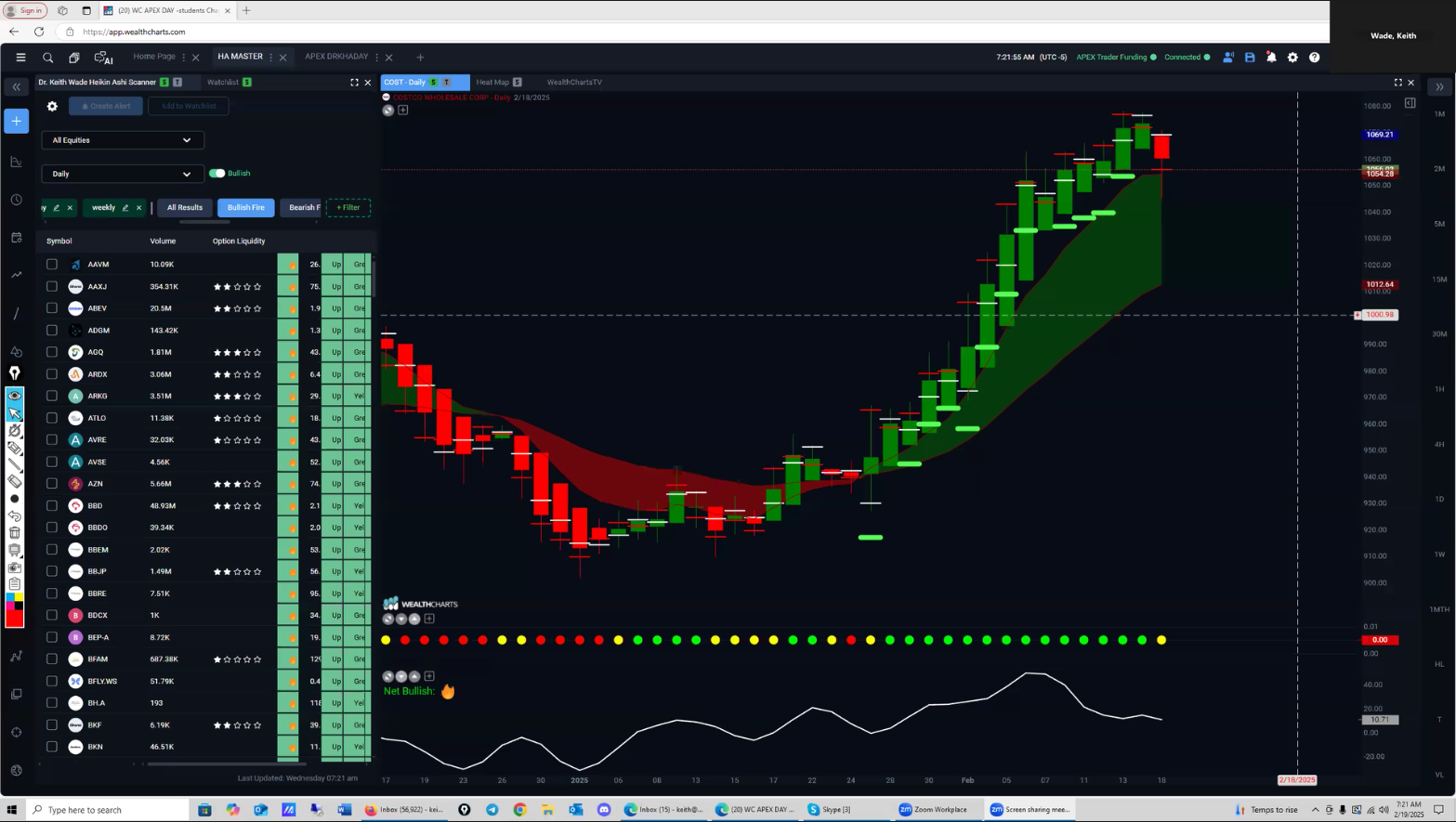Open the All Equities dropdown

(123, 140)
